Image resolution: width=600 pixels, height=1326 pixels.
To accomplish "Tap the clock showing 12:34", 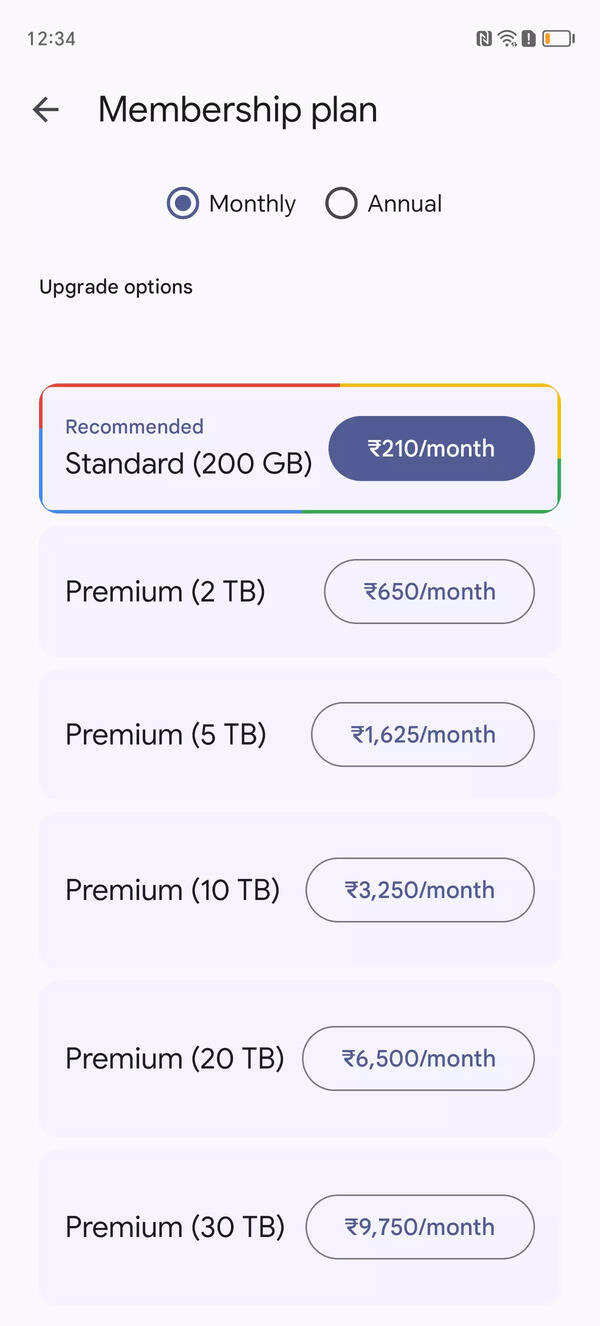I will tap(51, 38).
